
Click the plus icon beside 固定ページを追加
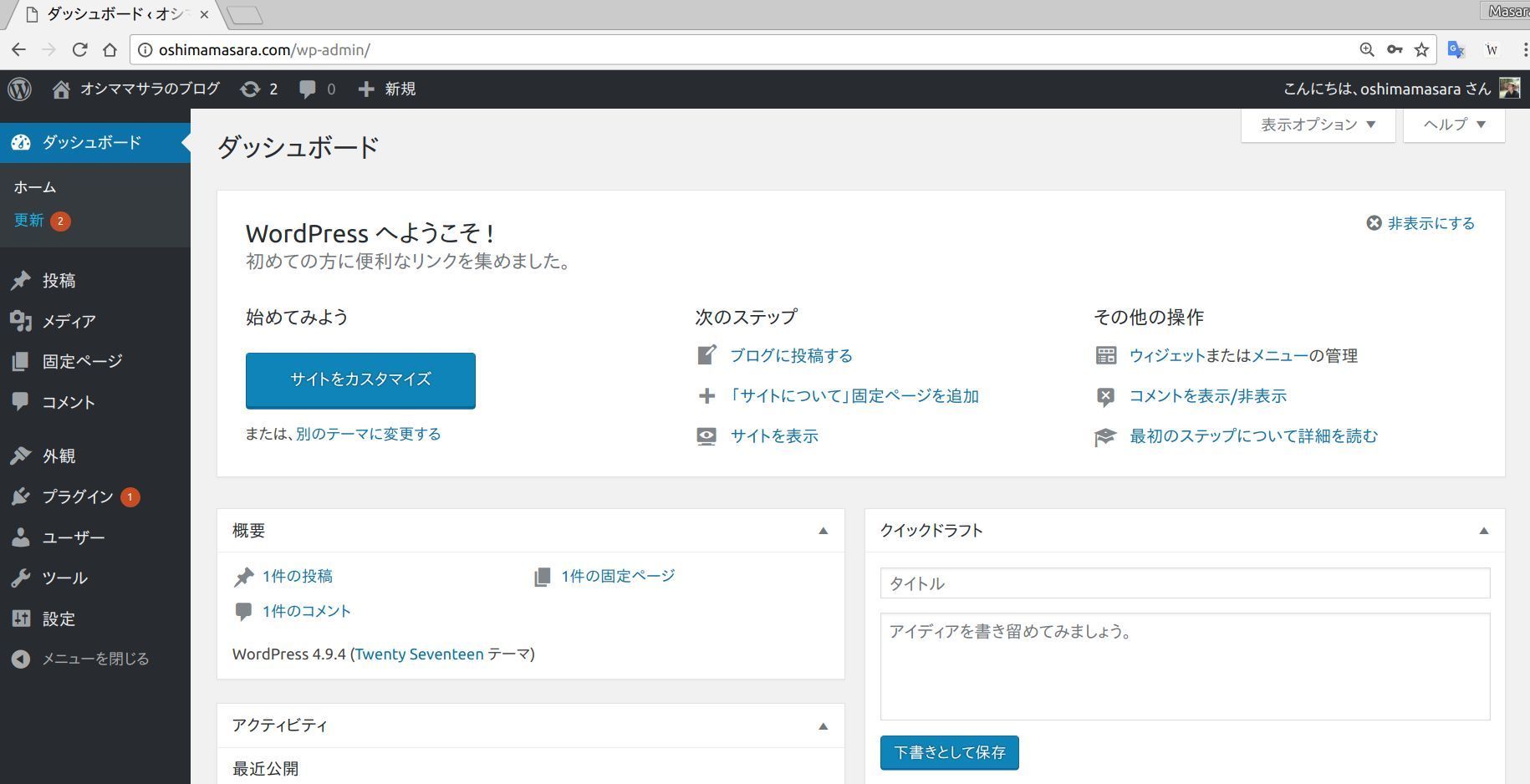coord(706,395)
